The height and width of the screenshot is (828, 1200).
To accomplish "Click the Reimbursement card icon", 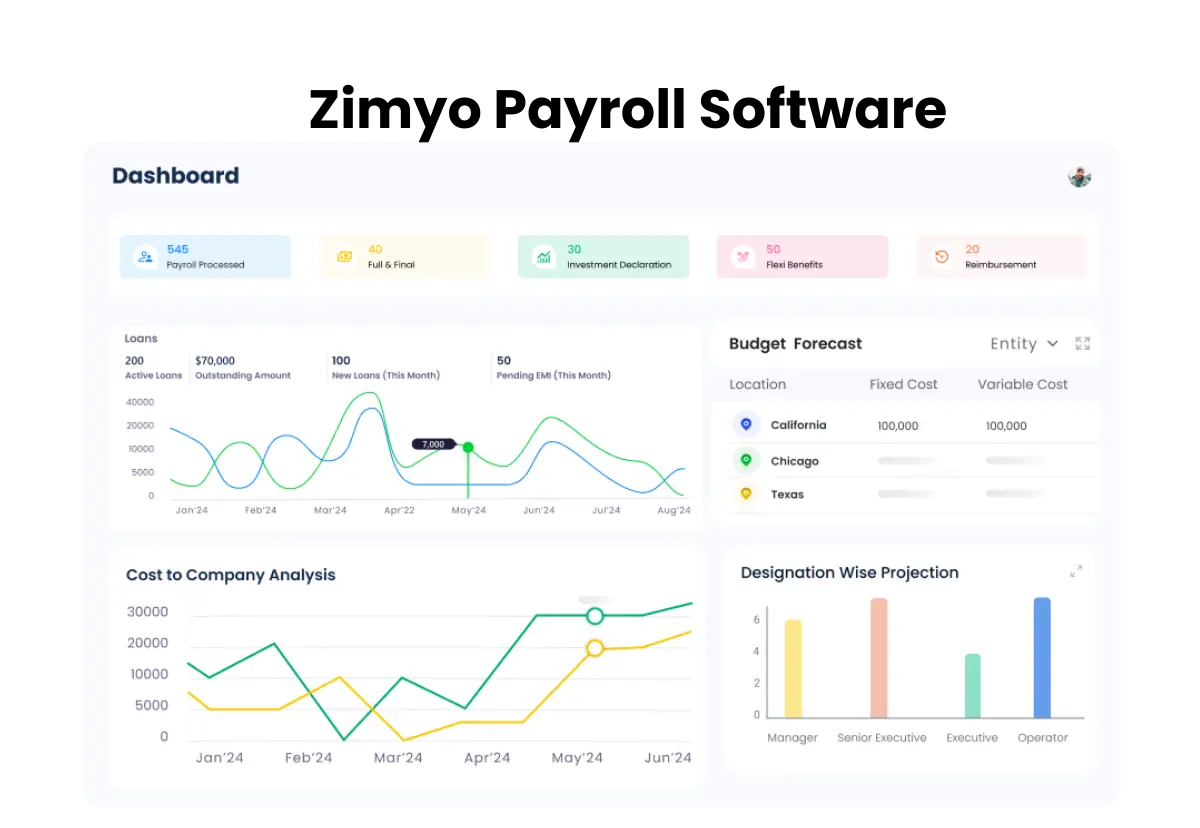I will (941, 257).
